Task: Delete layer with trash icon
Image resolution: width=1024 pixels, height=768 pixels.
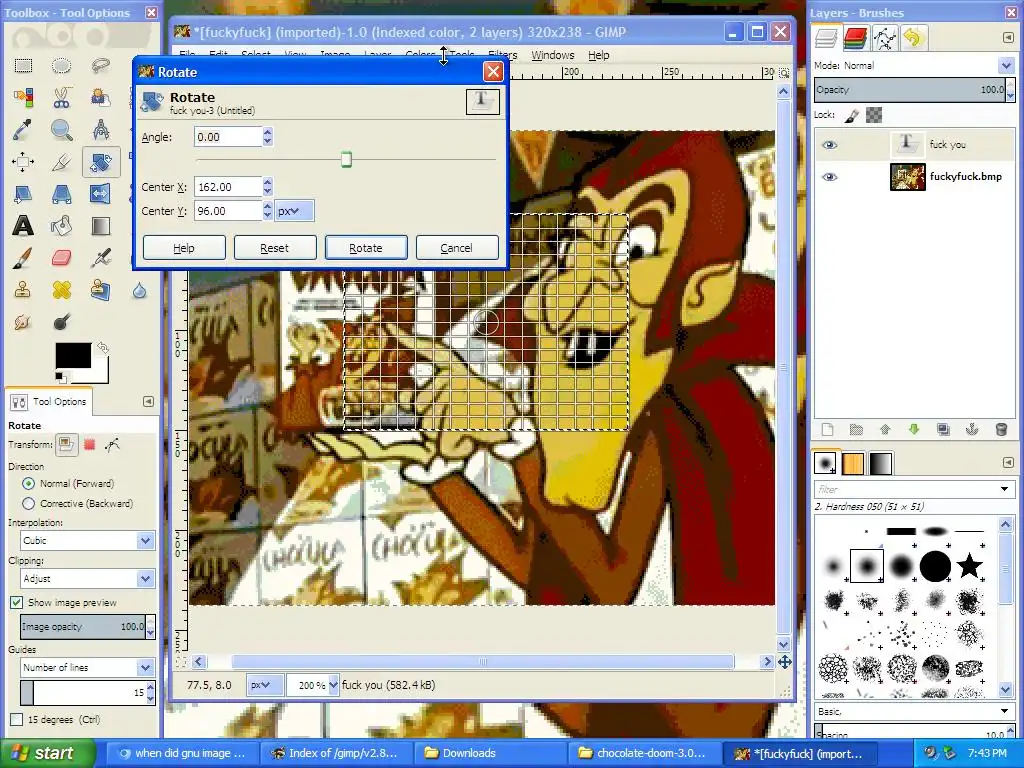Action: point(1000,429)
